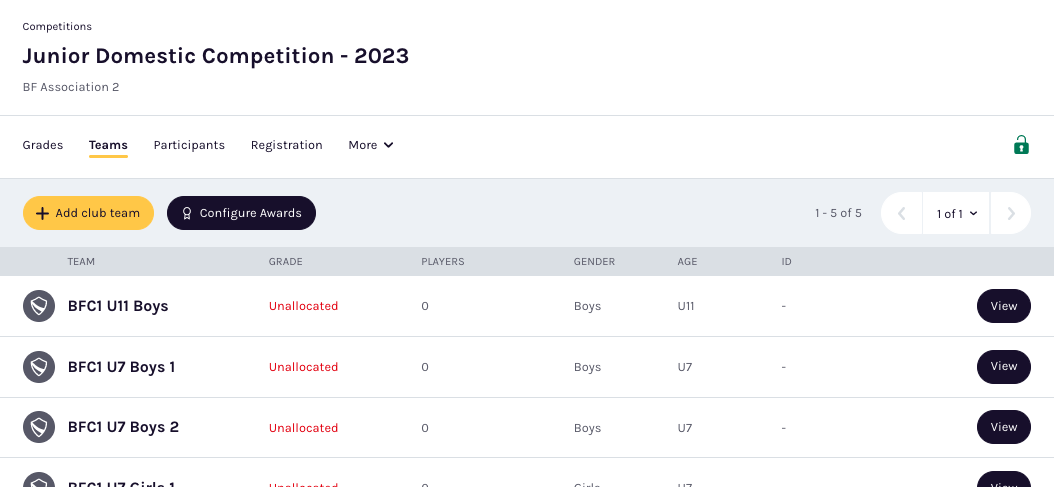The height and width of the screenshot is (487, 1054).
Task: Open the '1 of 1' page dropdown
Action: coord(956,213)
